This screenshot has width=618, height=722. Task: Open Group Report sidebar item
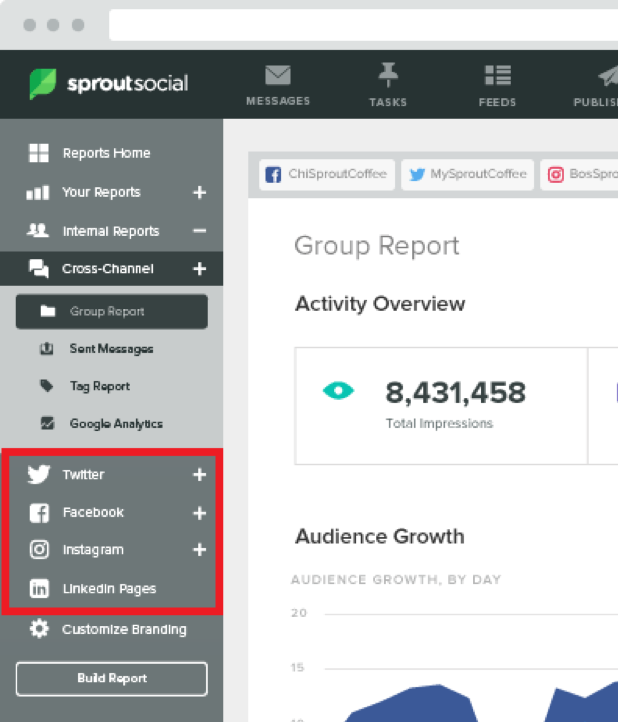tap(111, 312)
